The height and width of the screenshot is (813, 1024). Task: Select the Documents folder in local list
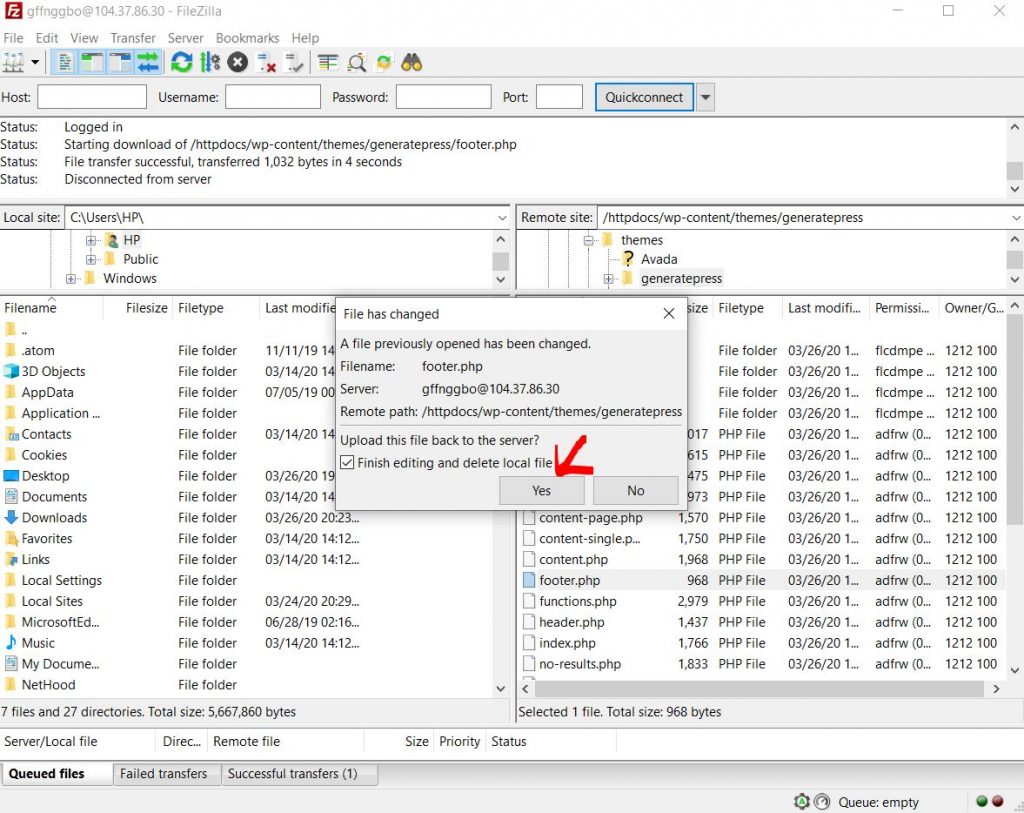(46, 497)
